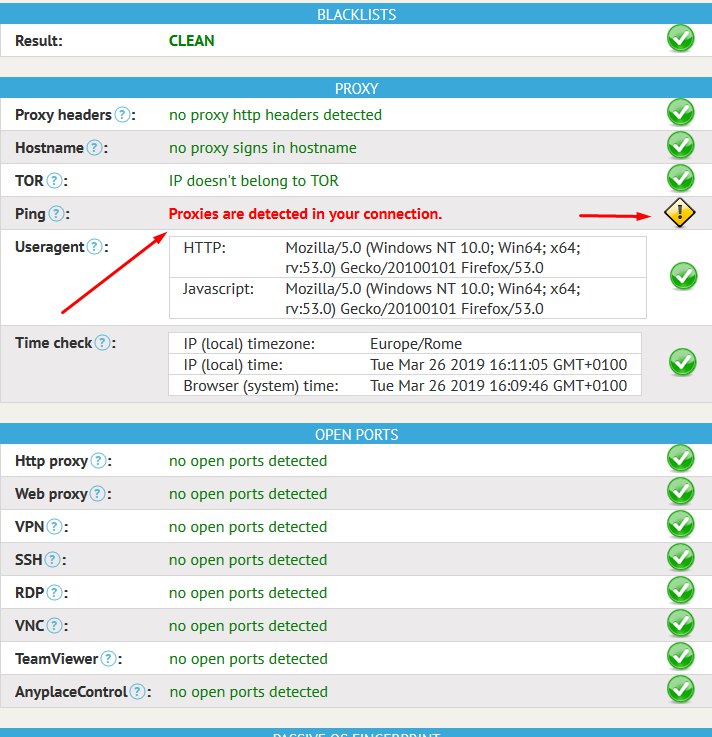Click the yellow warning icon in Ping row
This screenshot has height=737, width=712.
point(680,213)
